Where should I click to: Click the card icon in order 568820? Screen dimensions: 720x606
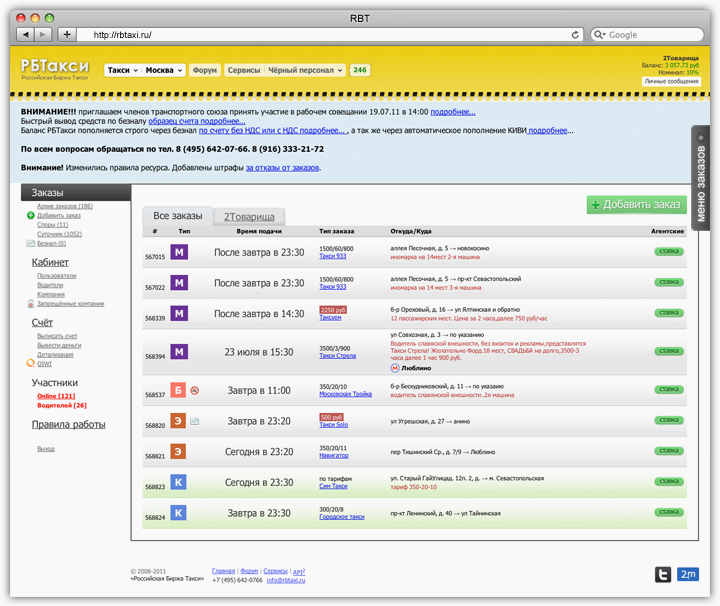pyautogui.click(x=195, y=421)
